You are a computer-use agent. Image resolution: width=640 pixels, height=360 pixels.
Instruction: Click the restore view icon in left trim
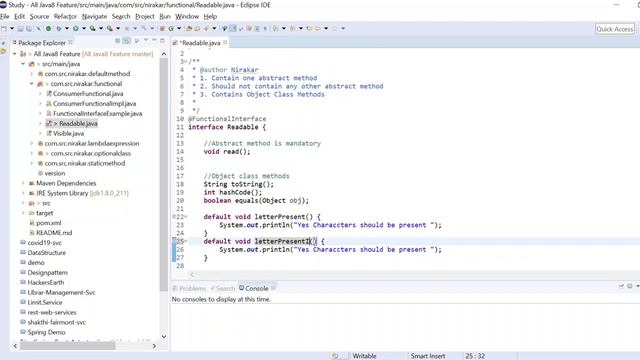point(4,43)
